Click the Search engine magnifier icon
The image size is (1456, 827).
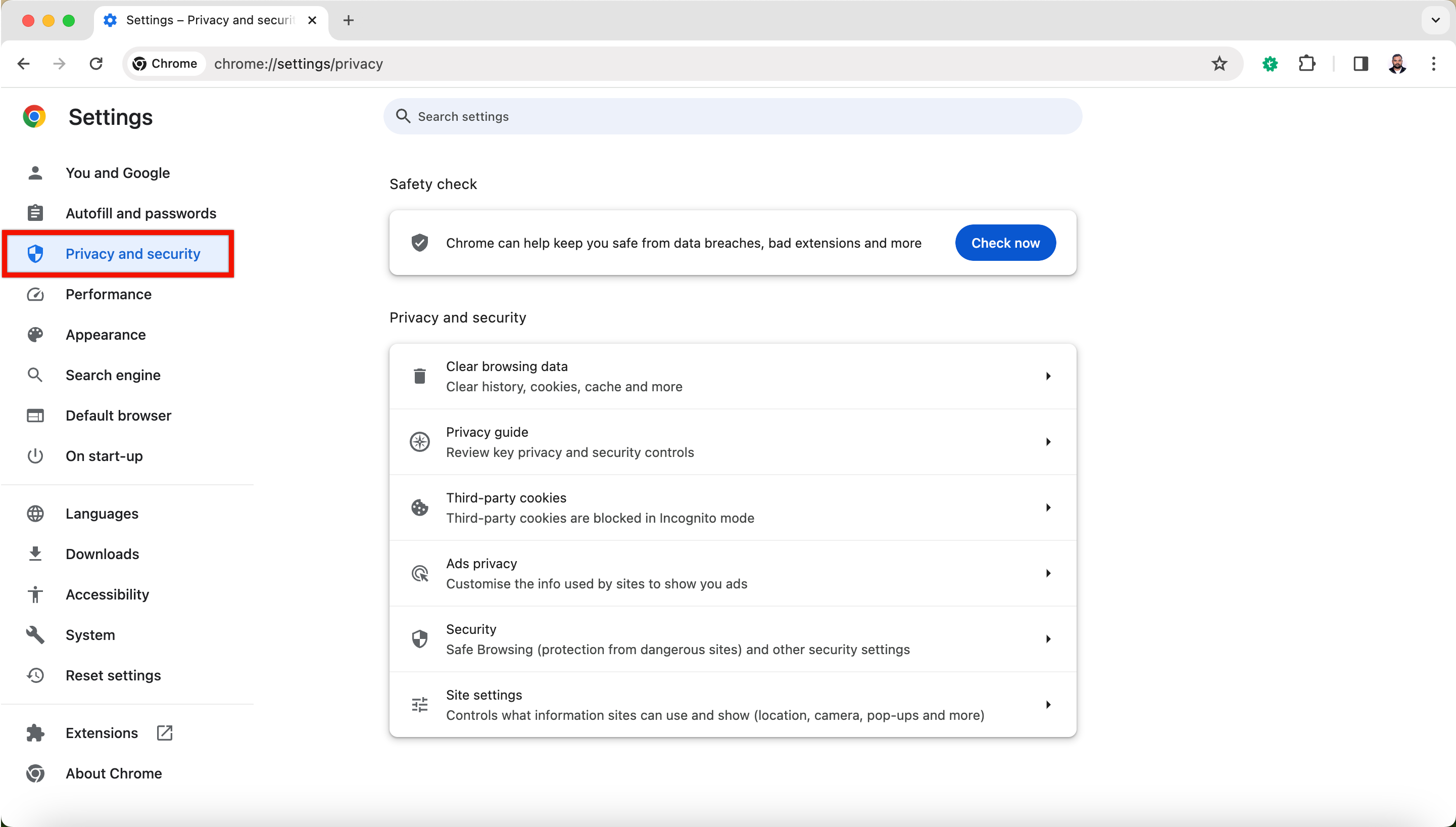(x=35, y=375)
